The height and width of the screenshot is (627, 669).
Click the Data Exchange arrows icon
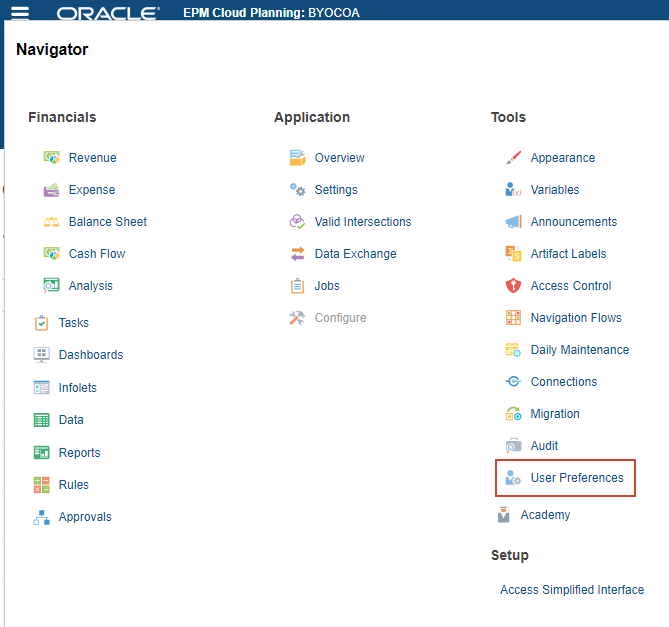297,254
